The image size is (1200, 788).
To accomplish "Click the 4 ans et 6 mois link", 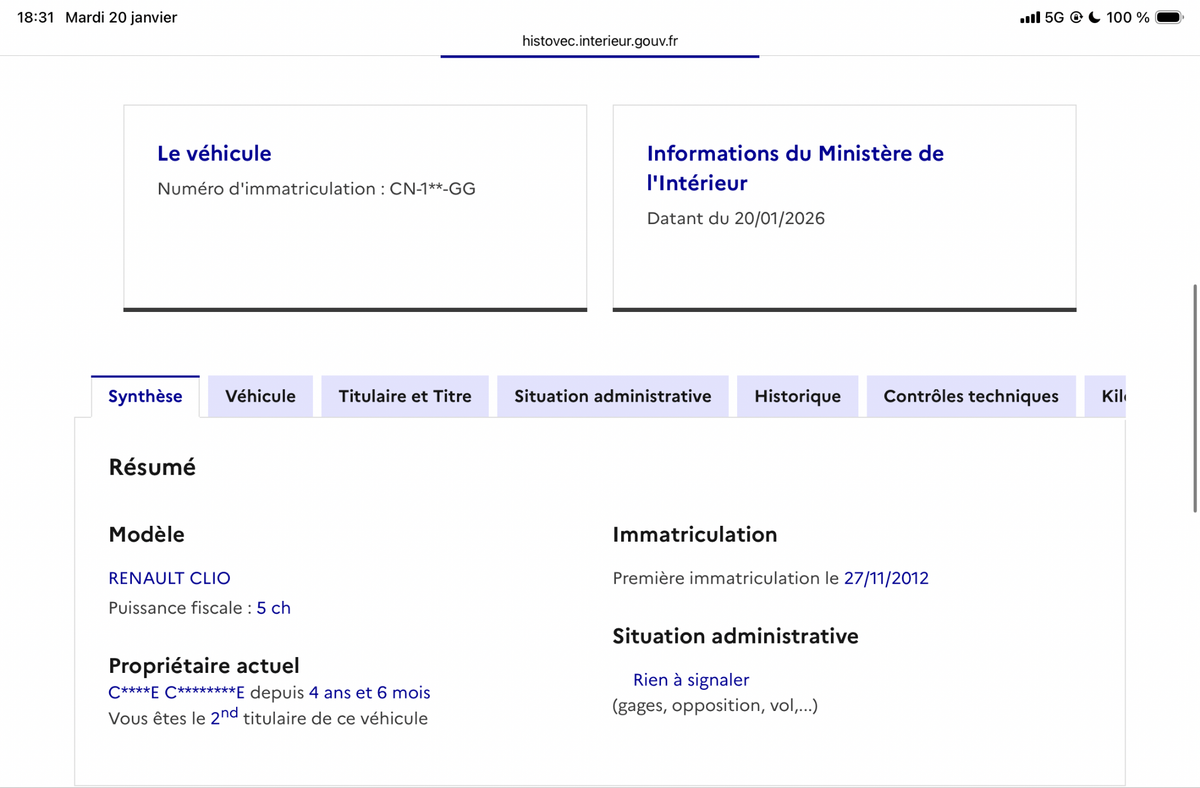I will pos(369,692).
